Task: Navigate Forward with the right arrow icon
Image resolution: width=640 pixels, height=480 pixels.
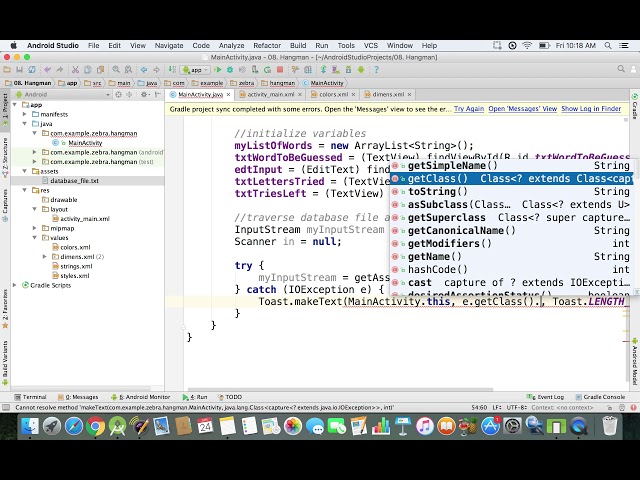Action: pyautogui.click(x=156, y=70)
